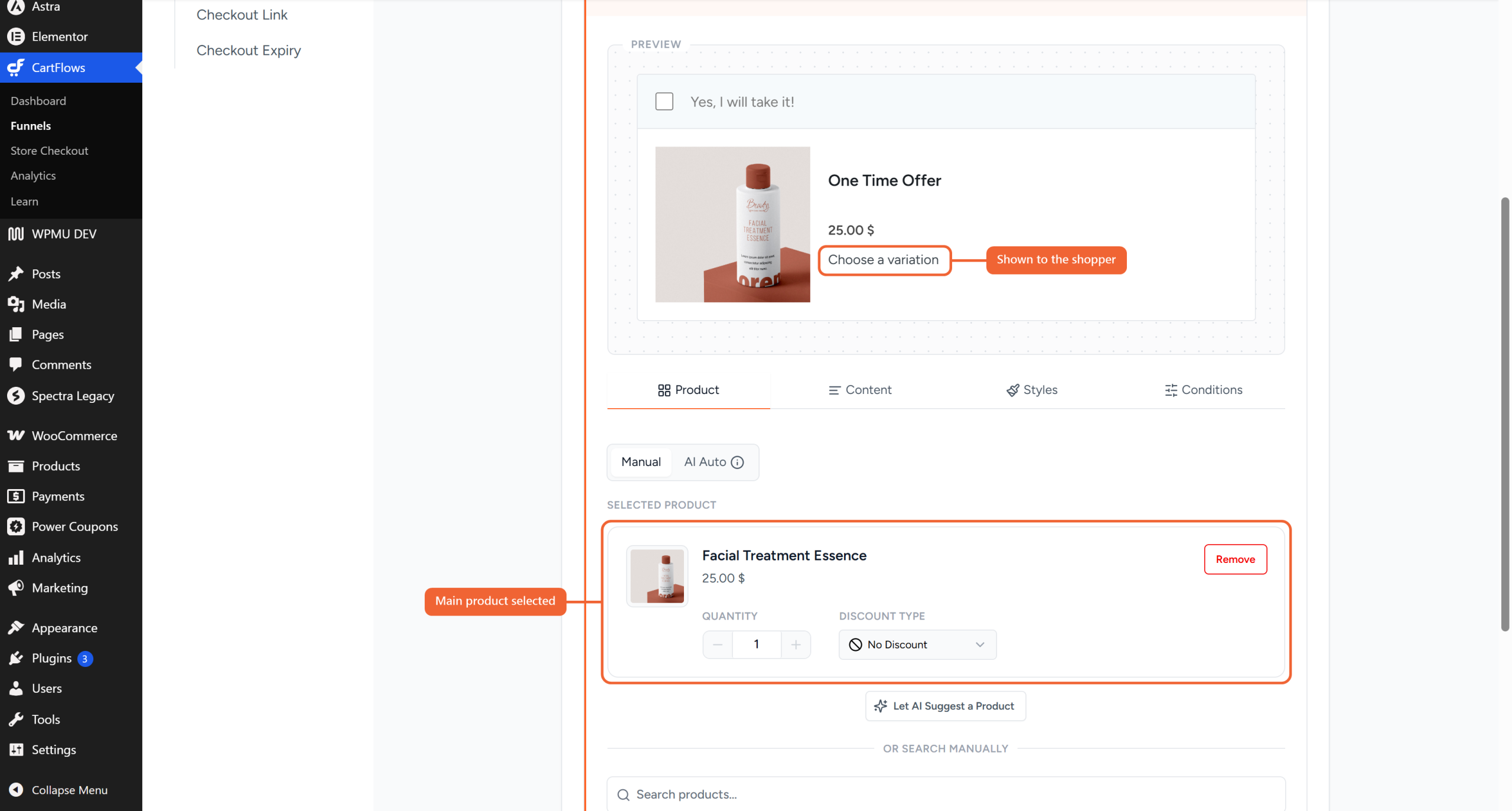Viewport: 1512px width, 811px height.
Task: Click the Tools wrench icon
Action: click(x=16, y=719)
